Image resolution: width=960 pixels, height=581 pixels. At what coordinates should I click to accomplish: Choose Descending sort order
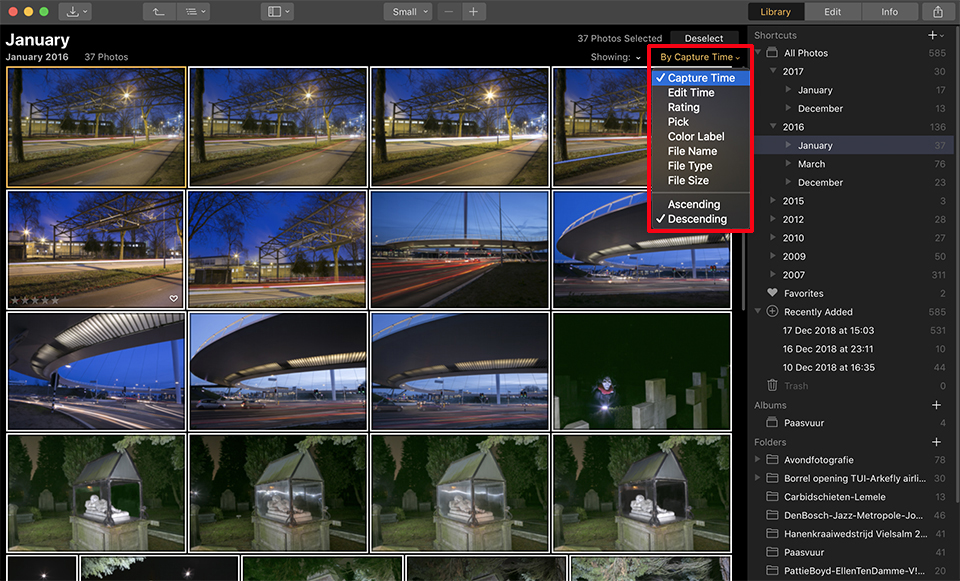[x=700, y=219]
